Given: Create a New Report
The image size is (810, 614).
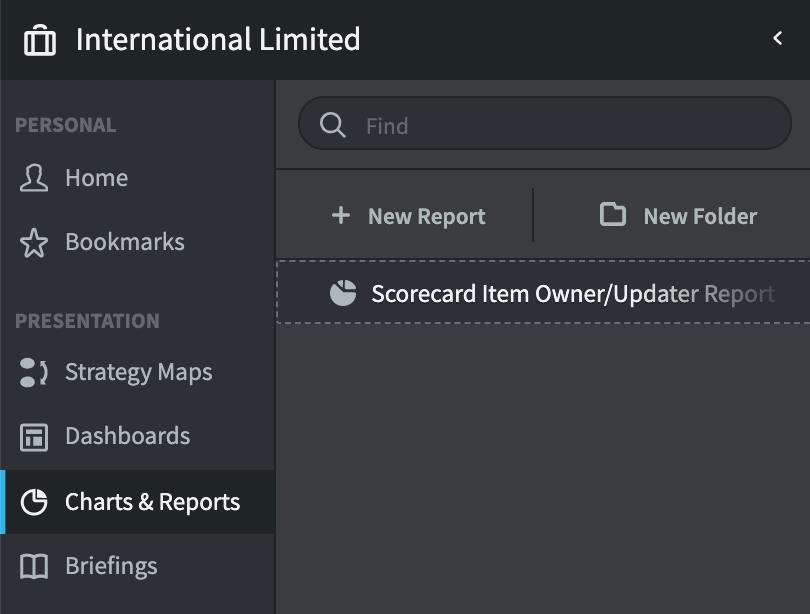Looking at the screenshot, I should (x=408, y=216).
